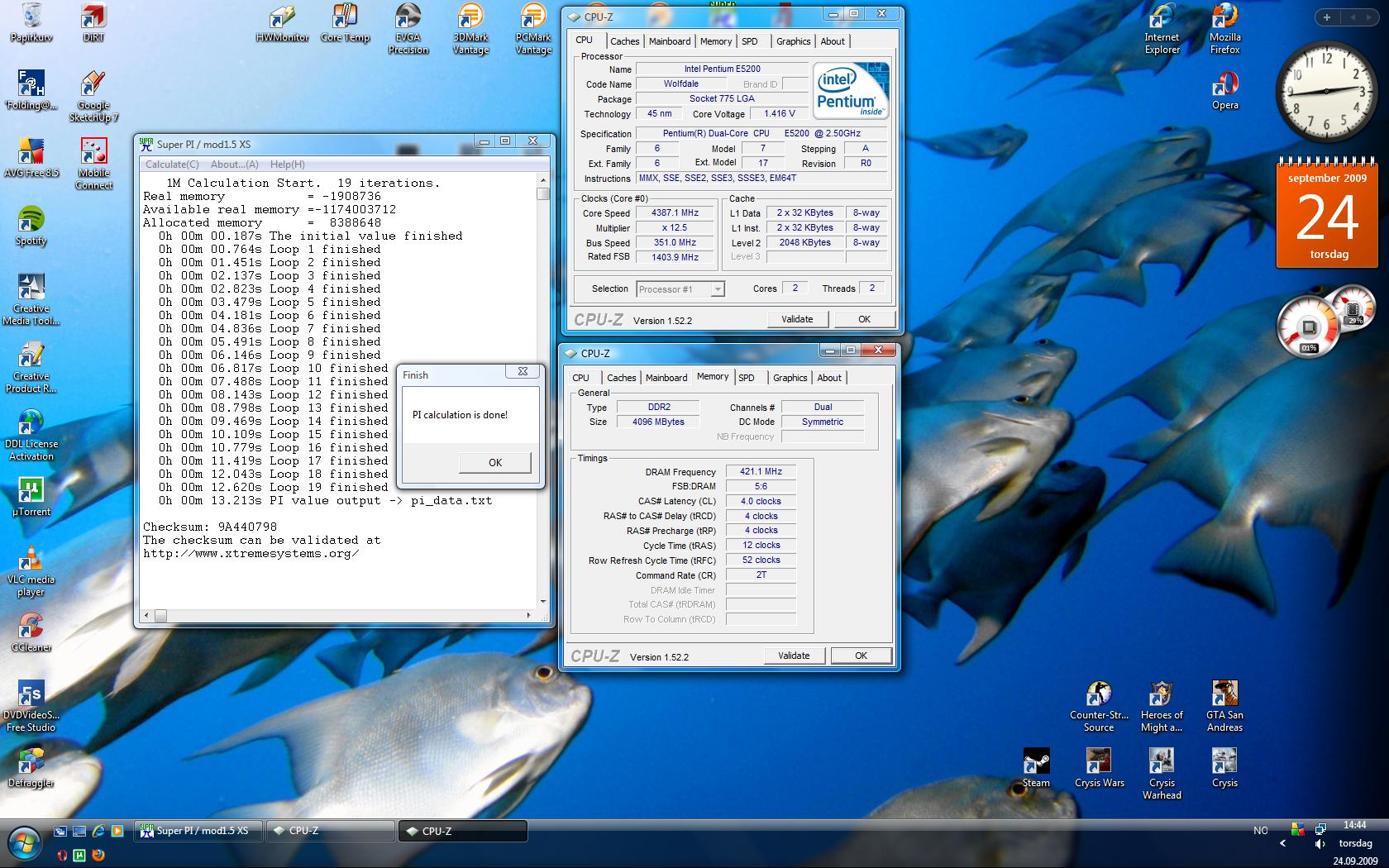Click the Windows Start orb
This screenshot has width=1389, height=868.
[x=23, y=843]
